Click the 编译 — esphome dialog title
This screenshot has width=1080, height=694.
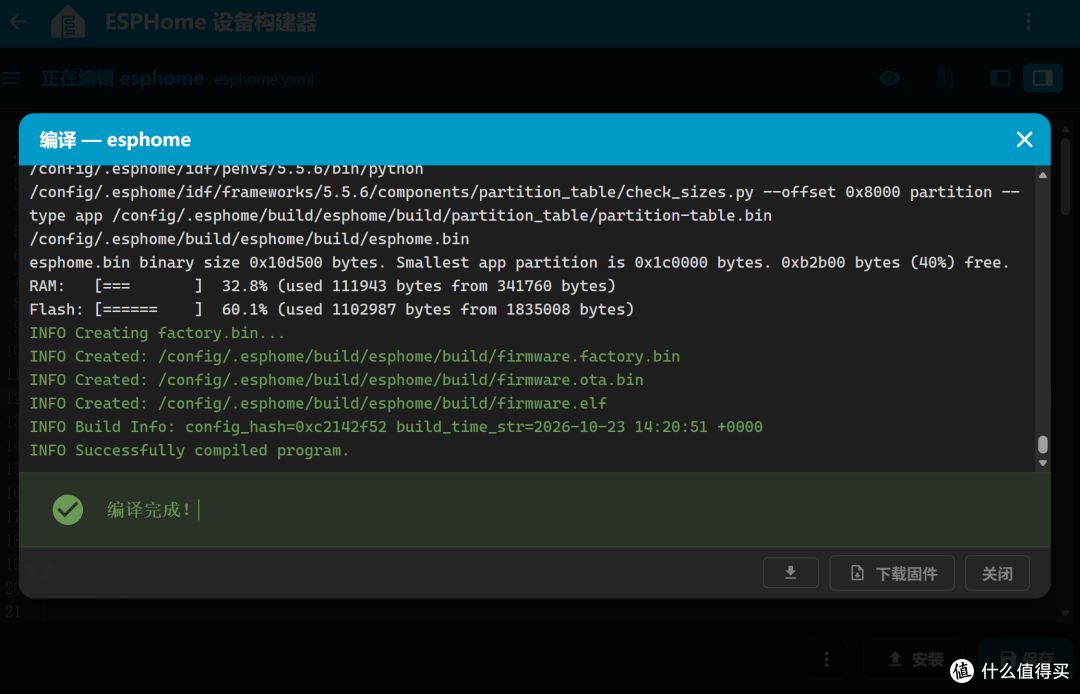click(115, 140)
